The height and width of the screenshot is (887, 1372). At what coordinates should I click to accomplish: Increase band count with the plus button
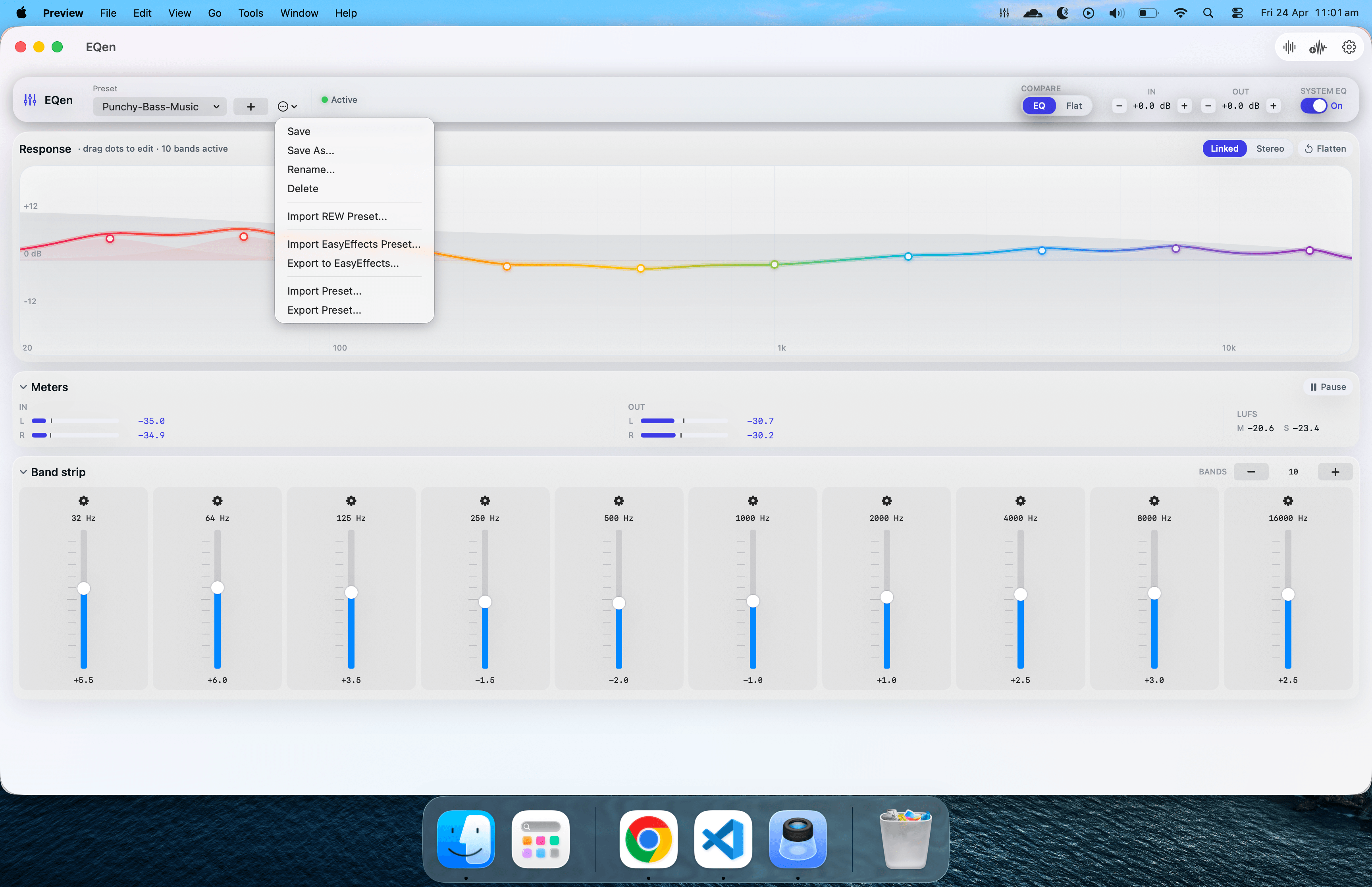[x=1336, y=471]
